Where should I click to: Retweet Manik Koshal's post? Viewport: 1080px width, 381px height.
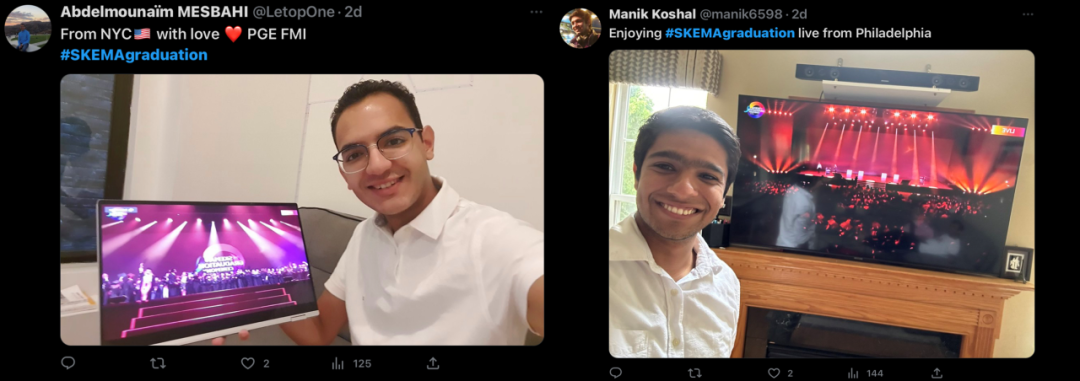pos(695,373)
